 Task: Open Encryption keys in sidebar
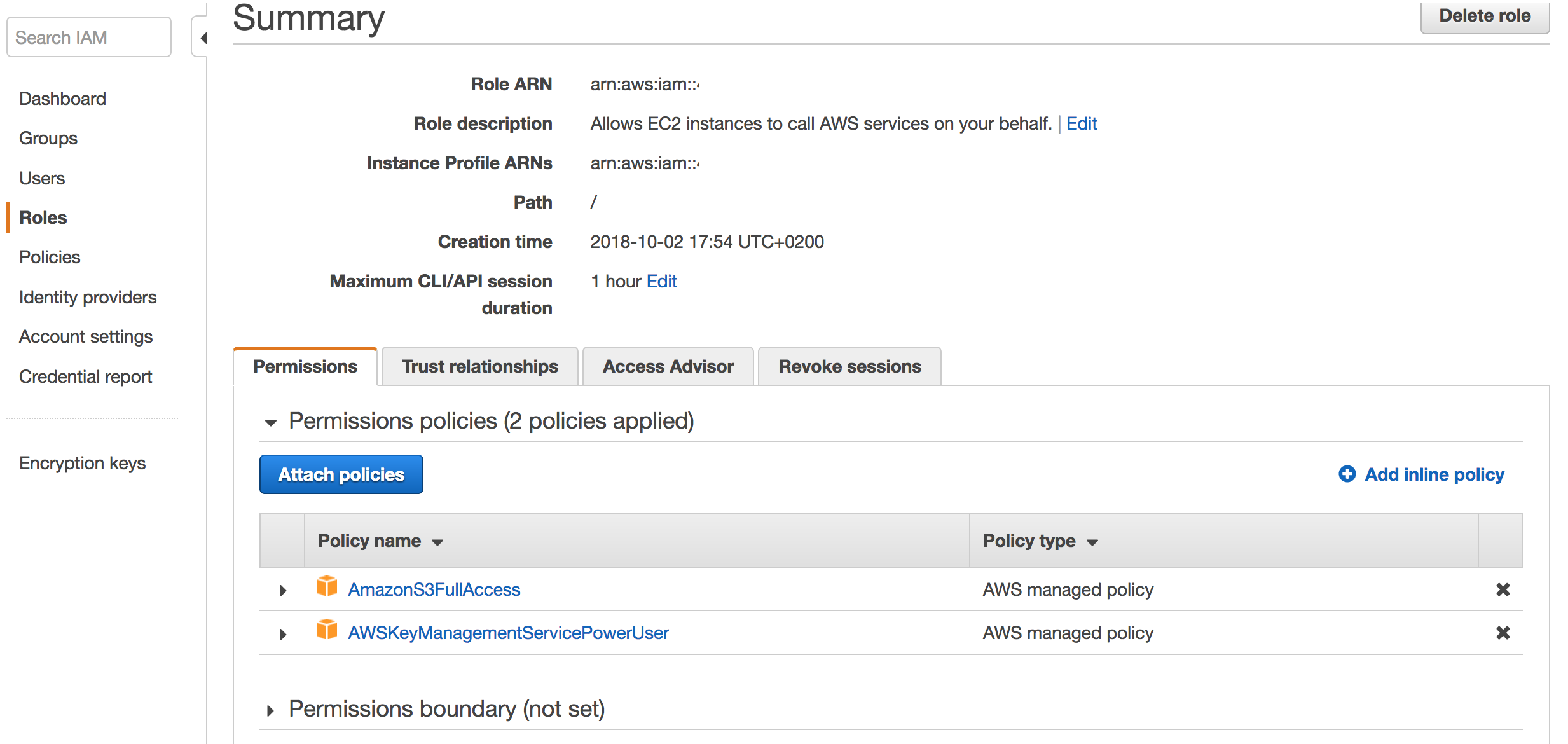coord(82,463)
